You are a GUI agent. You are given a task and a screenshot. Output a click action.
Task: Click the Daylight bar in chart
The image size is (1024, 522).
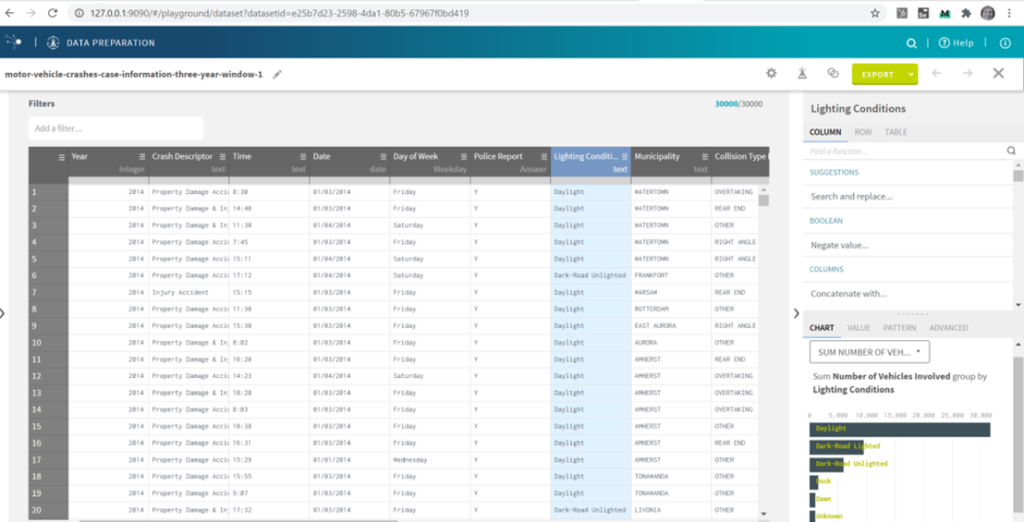tap(900, 429)
